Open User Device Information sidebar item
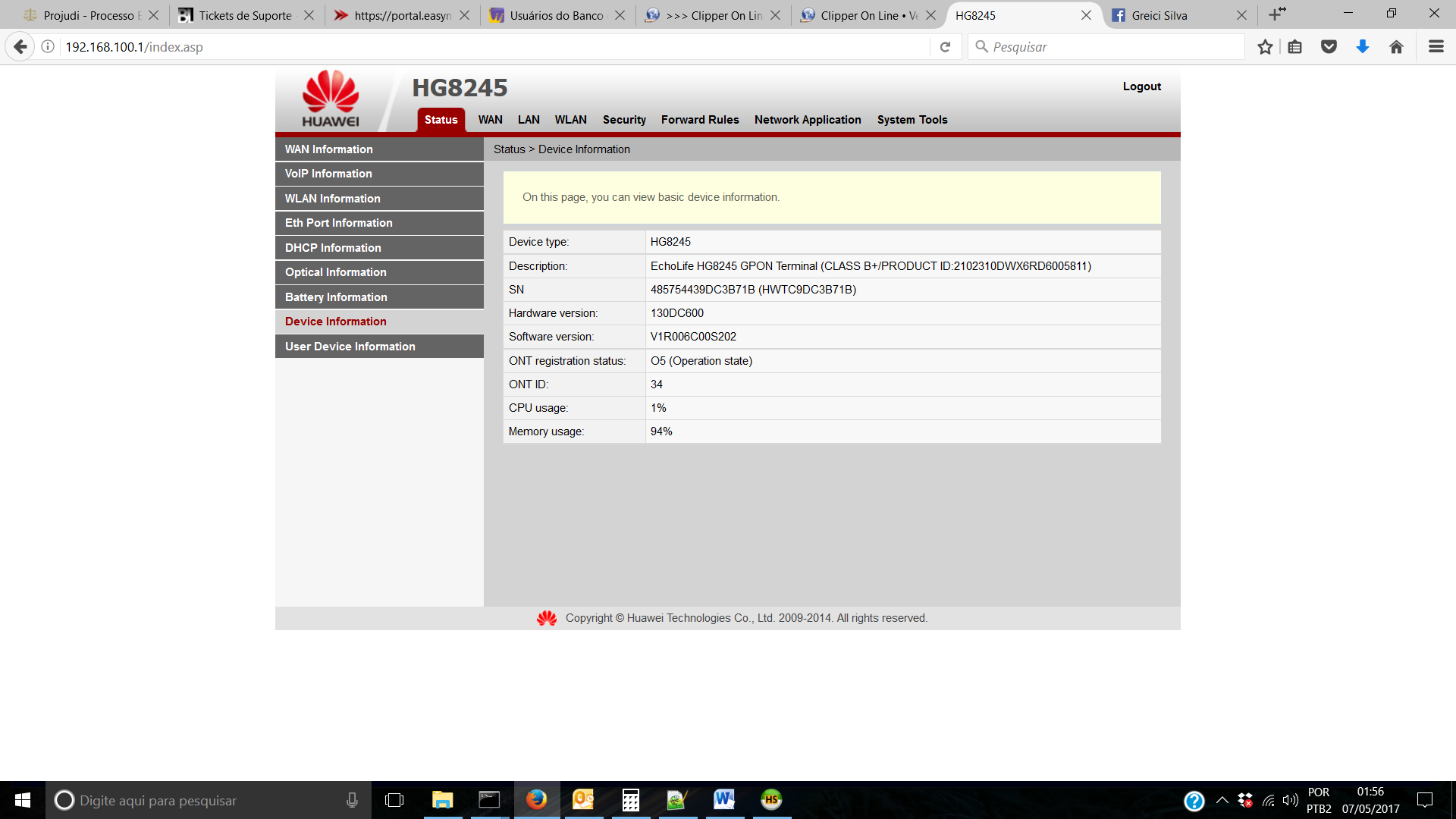 click(x=350, y=347)
